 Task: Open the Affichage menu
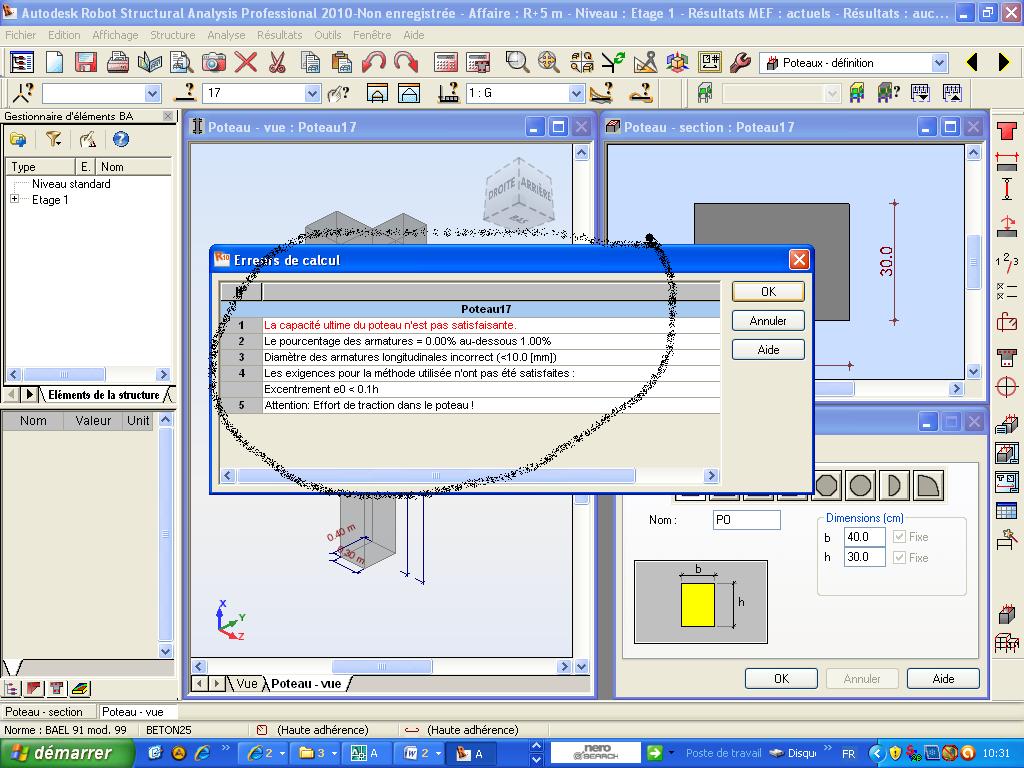(x=115, y=35)
